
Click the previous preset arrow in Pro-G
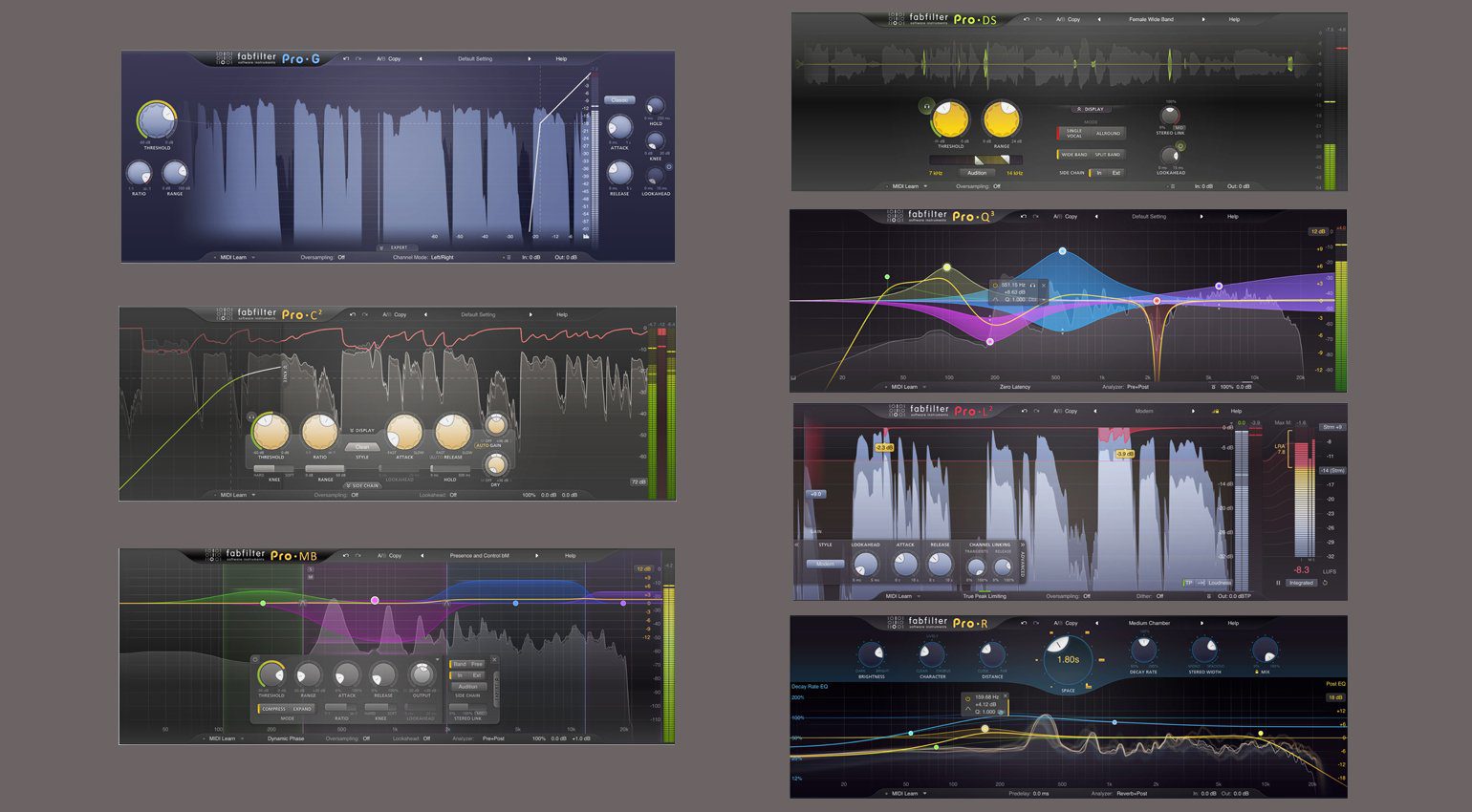[422, 59]
